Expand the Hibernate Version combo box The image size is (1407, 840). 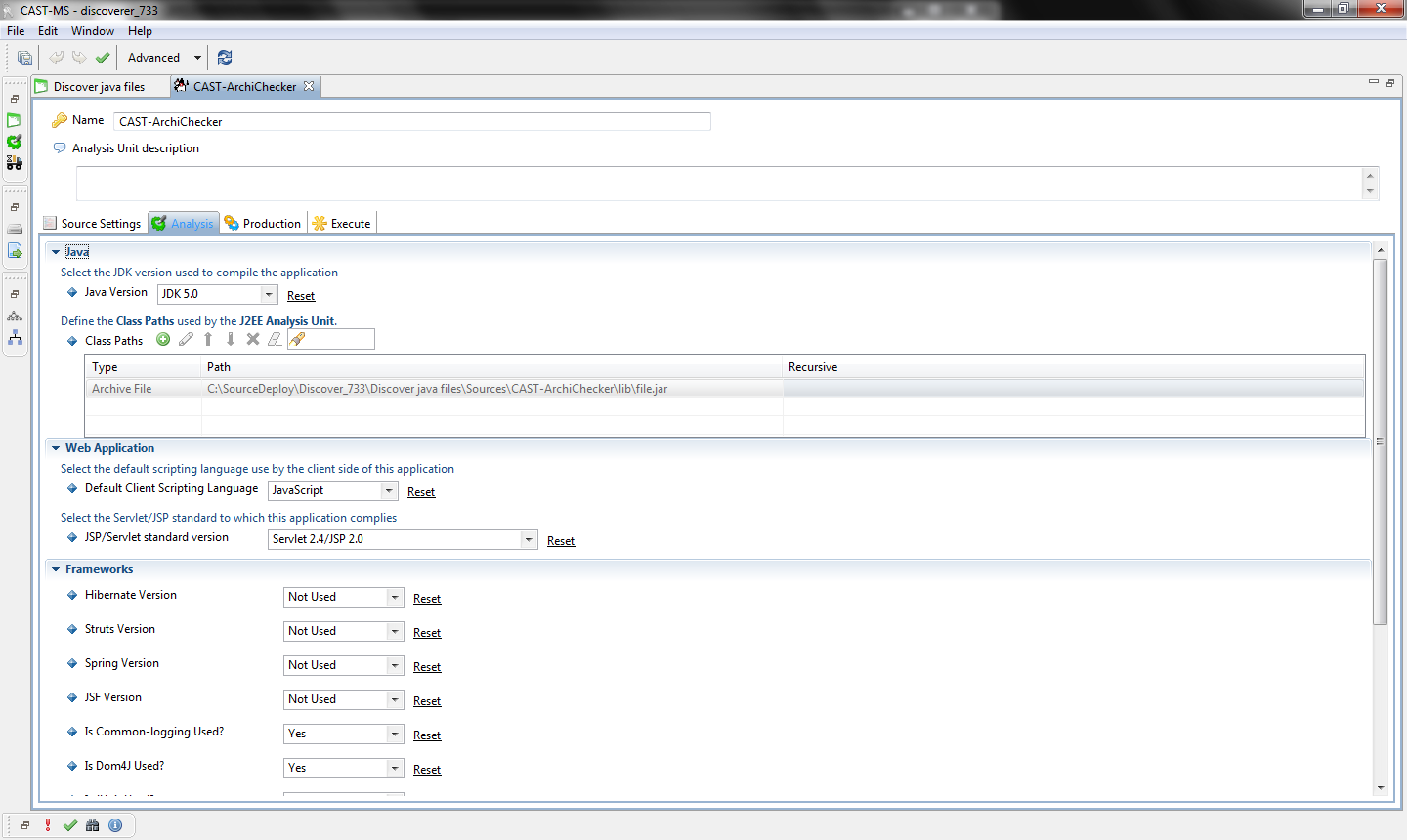point(395,597)
